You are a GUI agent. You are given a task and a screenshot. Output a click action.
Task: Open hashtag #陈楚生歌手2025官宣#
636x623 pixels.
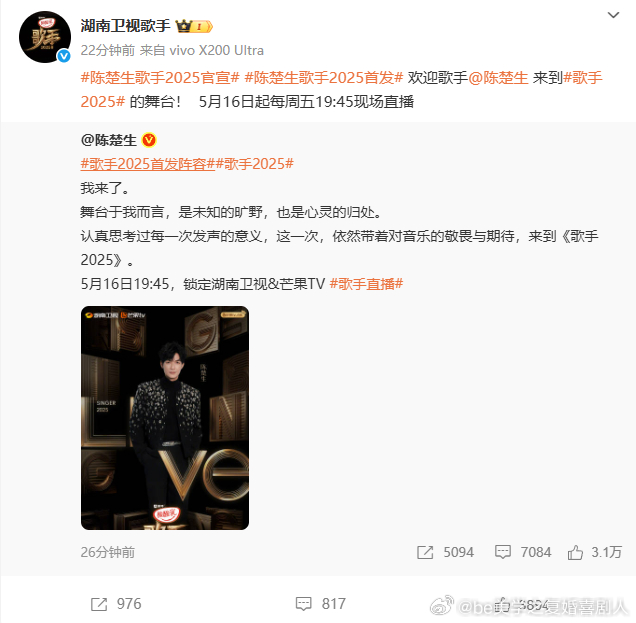(160, 77)
